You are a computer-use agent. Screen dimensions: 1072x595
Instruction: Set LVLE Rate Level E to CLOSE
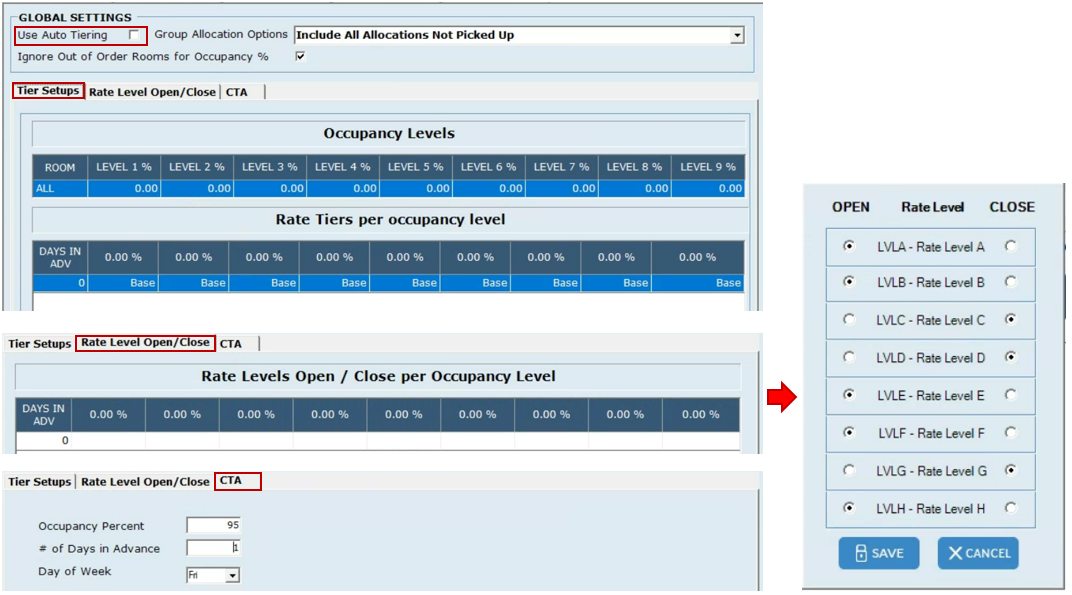(x=1011, y=395)
